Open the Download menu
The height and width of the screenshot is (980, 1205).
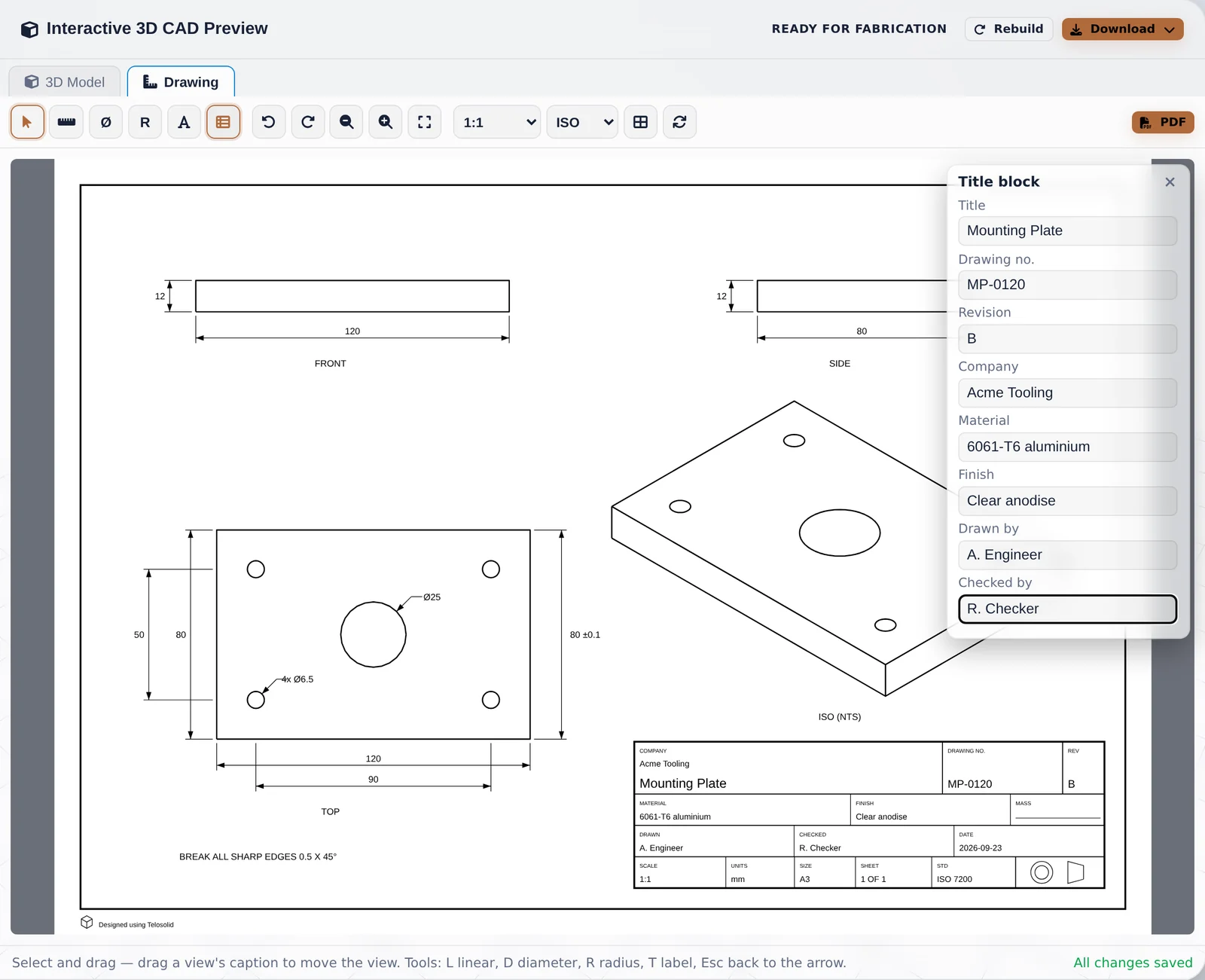point(1122,29)
